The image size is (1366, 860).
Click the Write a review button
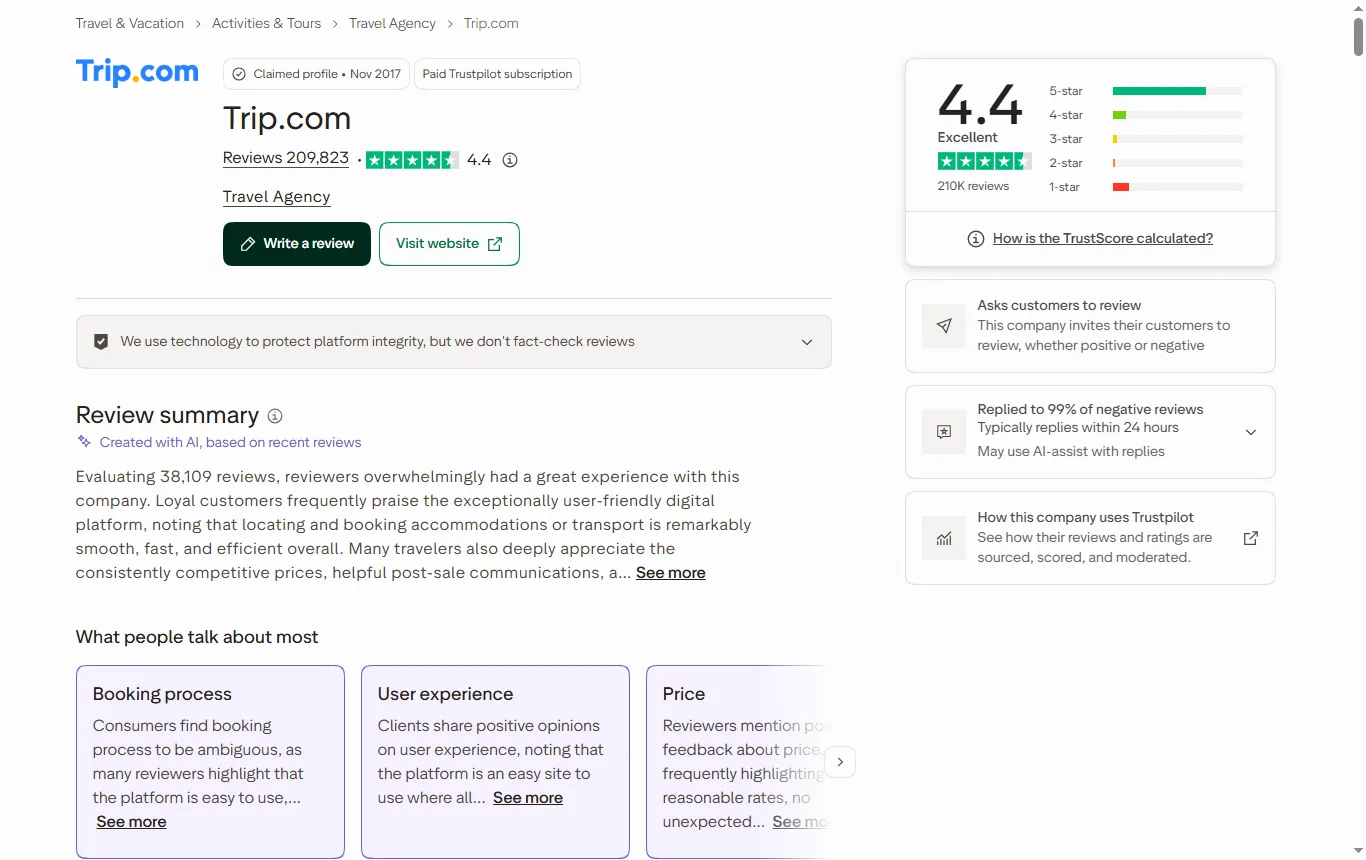pyautogui.click(x=297, y=244)
